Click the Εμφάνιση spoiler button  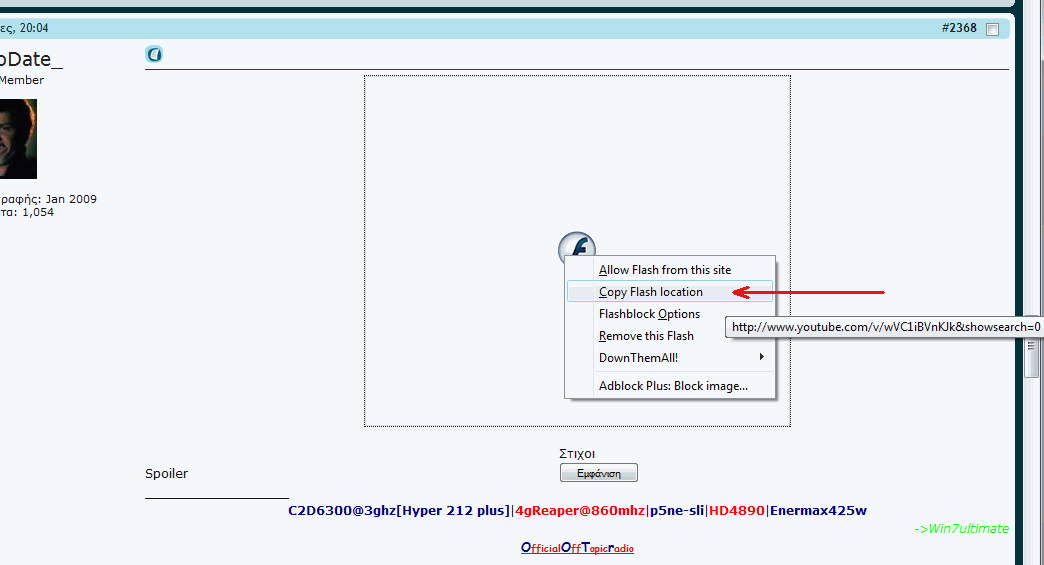599,473
